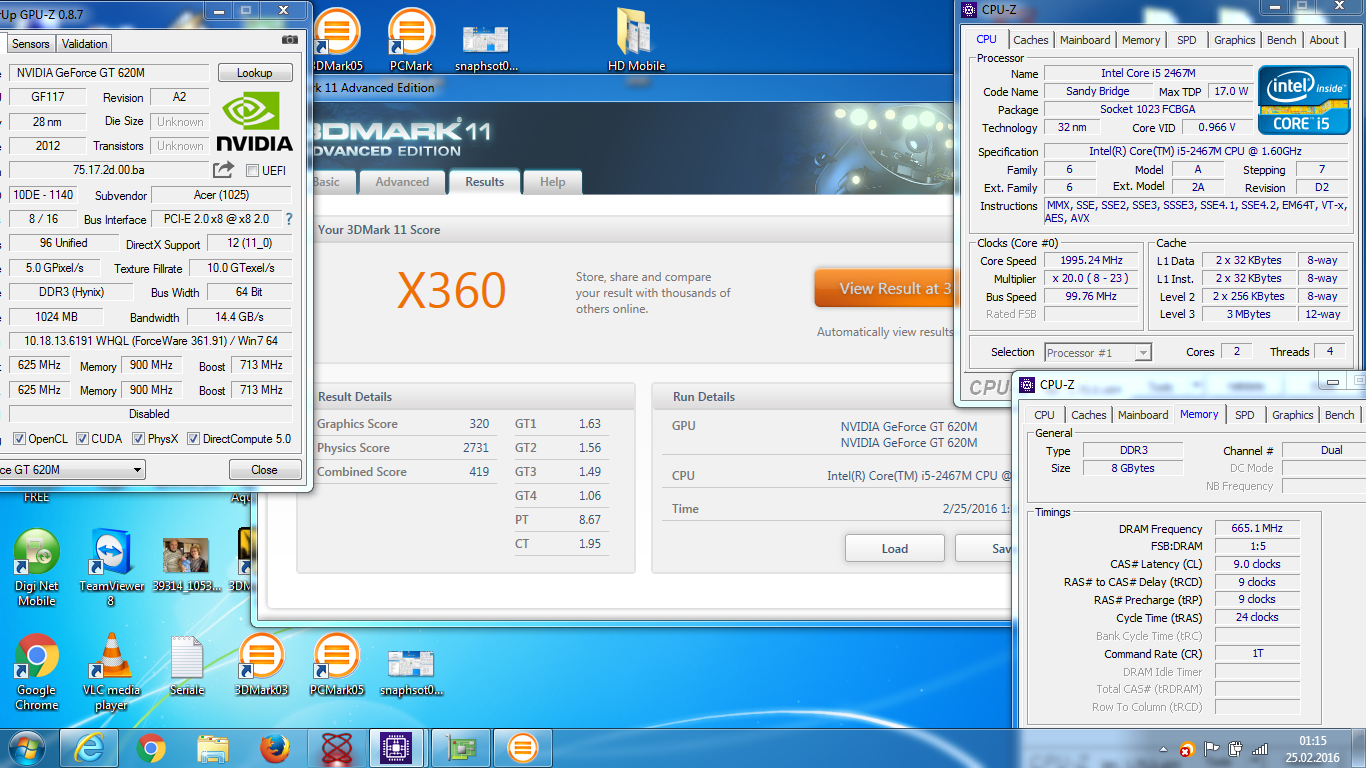Open the SPD tab in the top CPU-Z window
The image size is (1366, 768).
point(1186,40)
